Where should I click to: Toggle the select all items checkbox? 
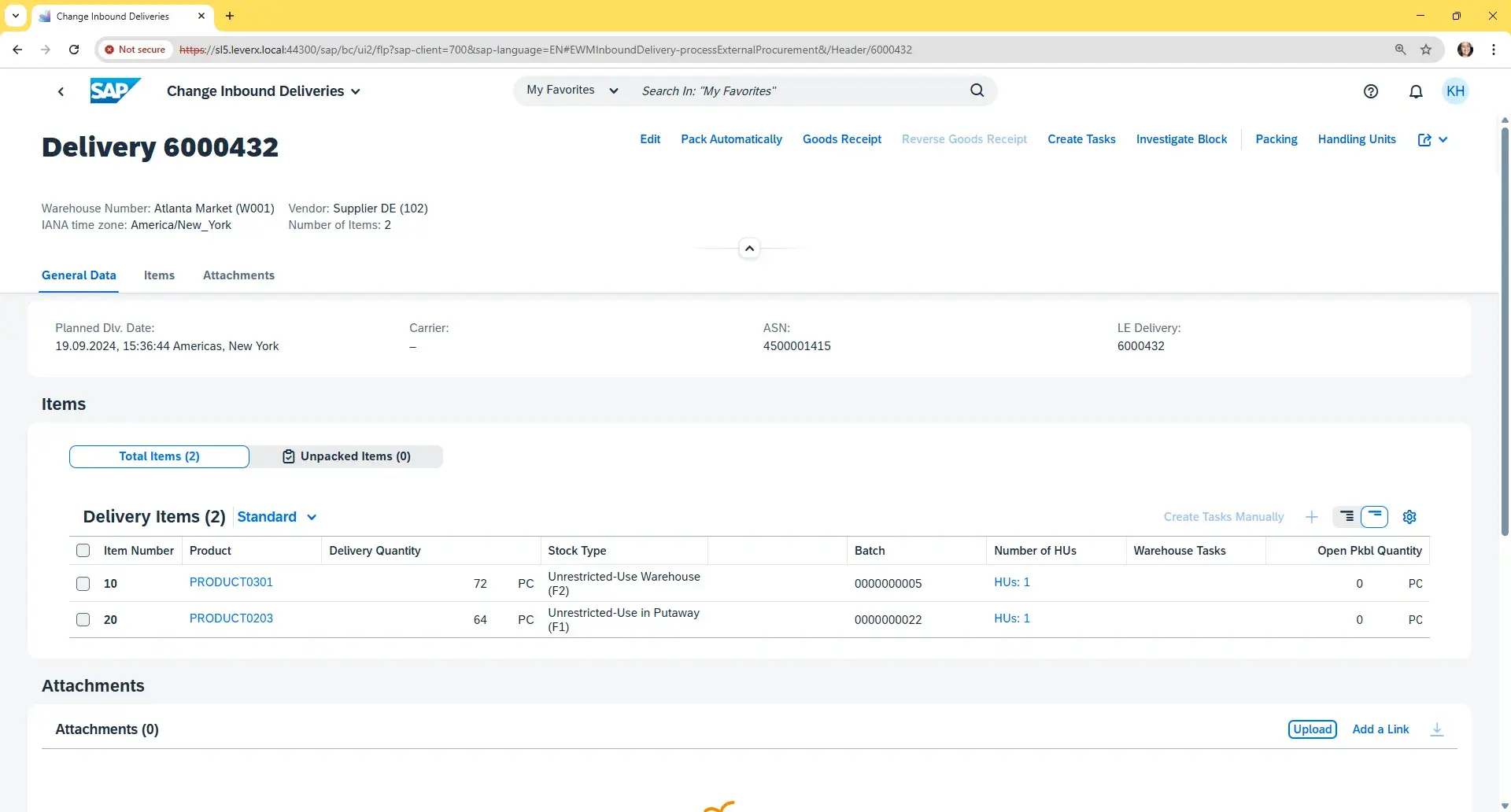tap(83, 551)
